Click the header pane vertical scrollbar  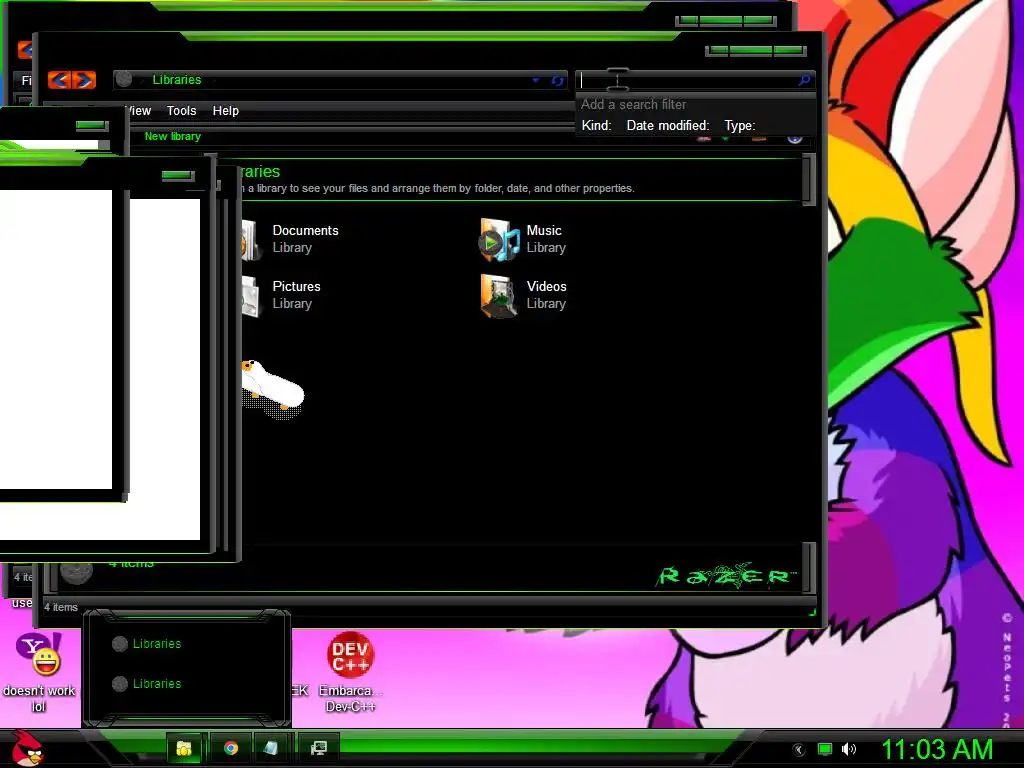[808, 180]
